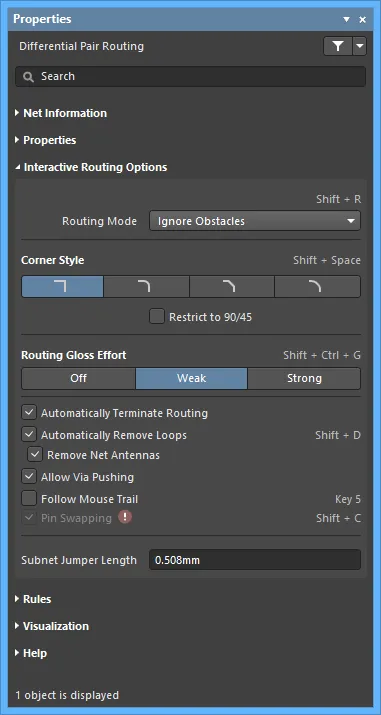381x715 pixels.
Task: Select the 45 degree corner style
Action: pyautogui.click(x=232, y=286)
